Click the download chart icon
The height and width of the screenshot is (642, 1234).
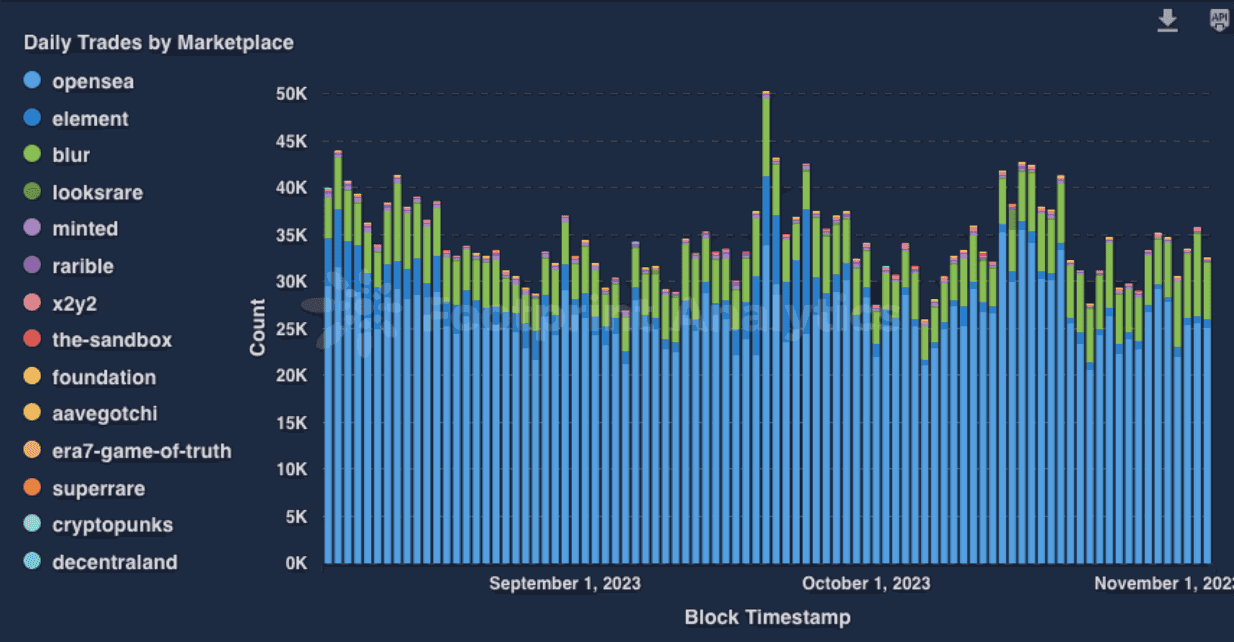pyautogui.click(x=1167, y=21)
